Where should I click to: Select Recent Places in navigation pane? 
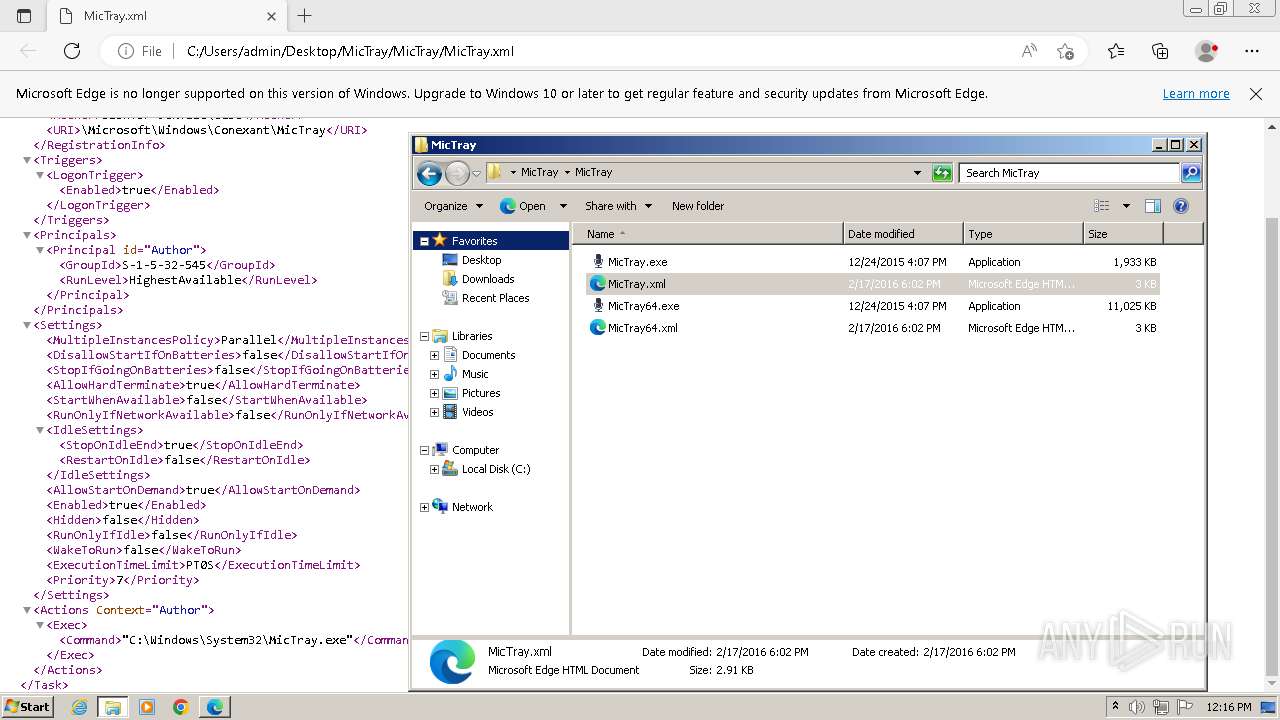click(495, 298)
